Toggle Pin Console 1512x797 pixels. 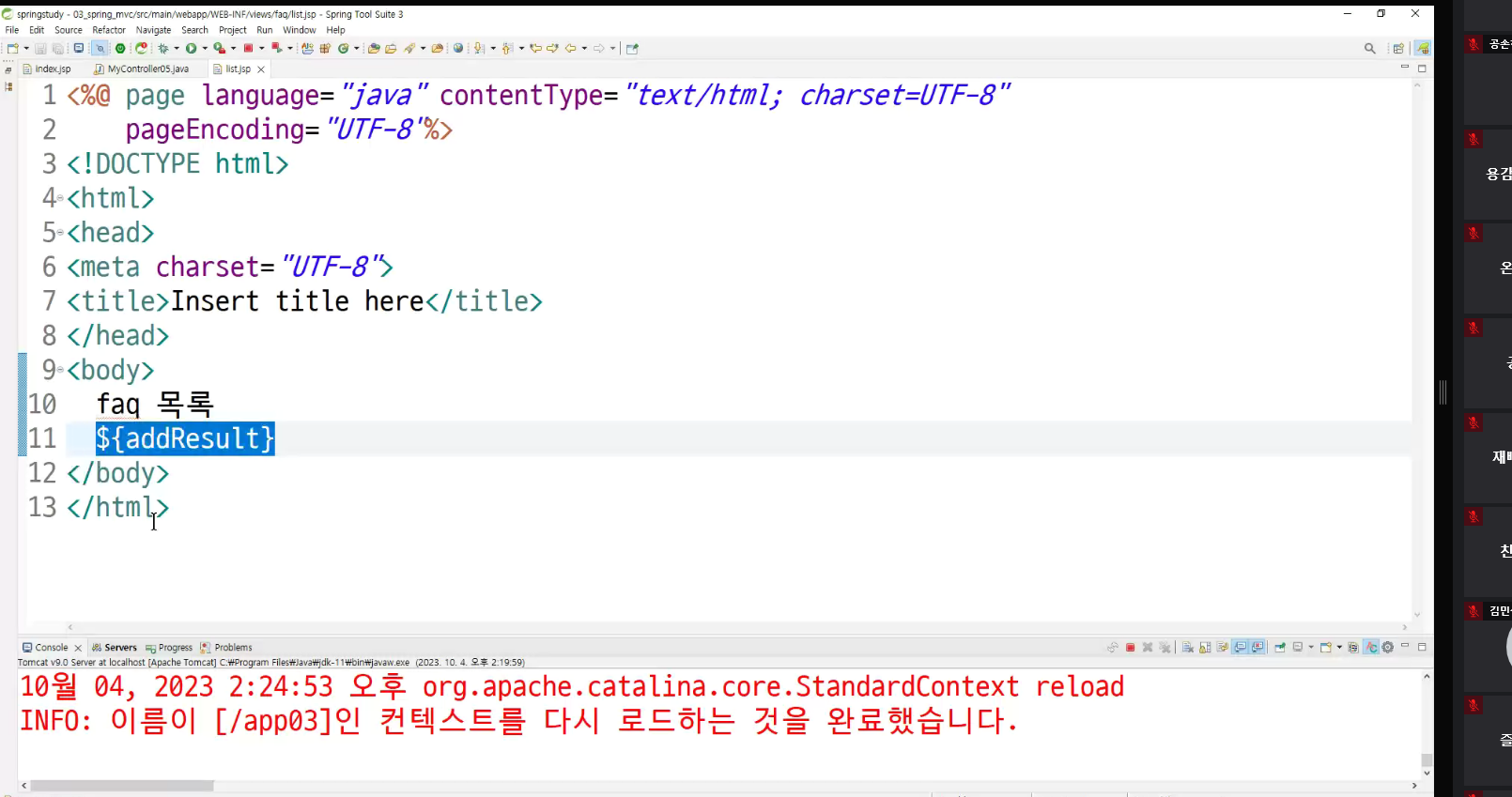click(1280, 647)
